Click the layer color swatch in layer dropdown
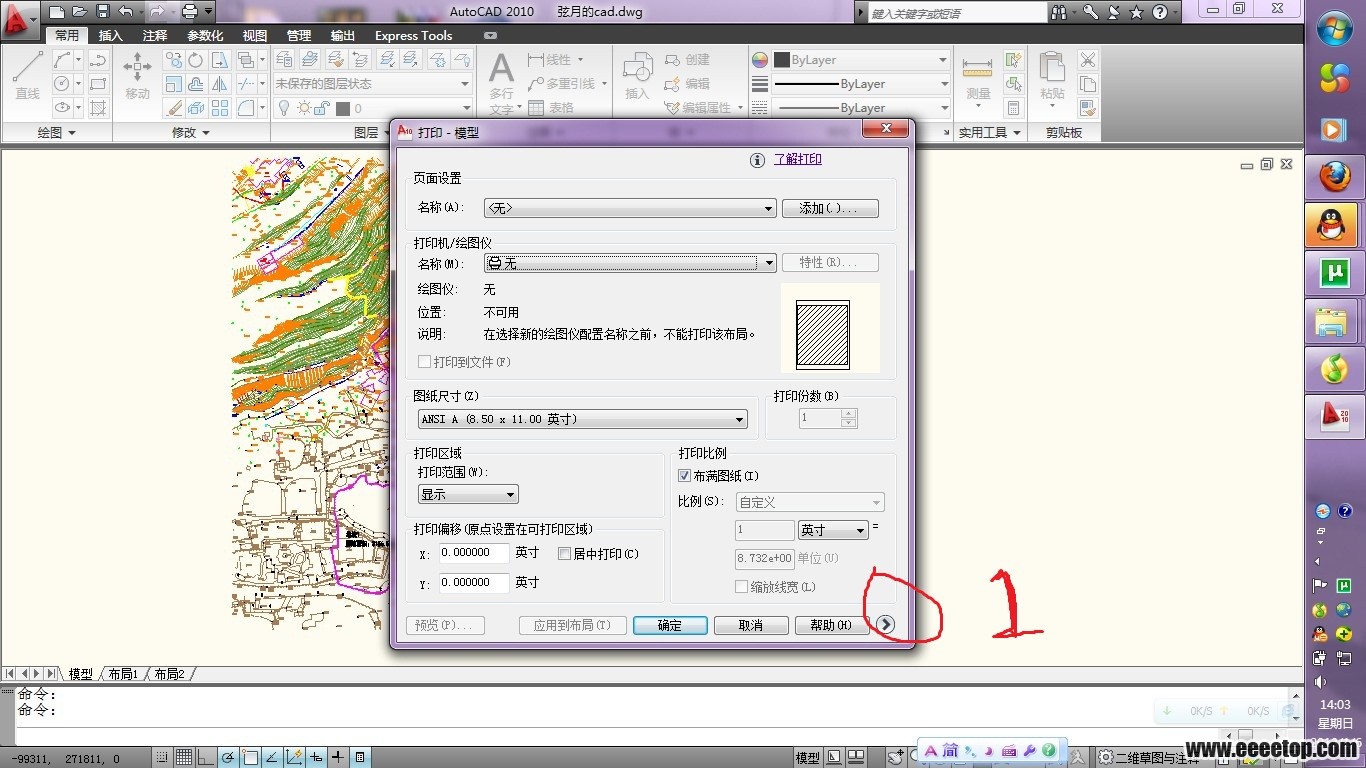Image resolution: width=1366 pixels, height=768 pixels. 343,108
